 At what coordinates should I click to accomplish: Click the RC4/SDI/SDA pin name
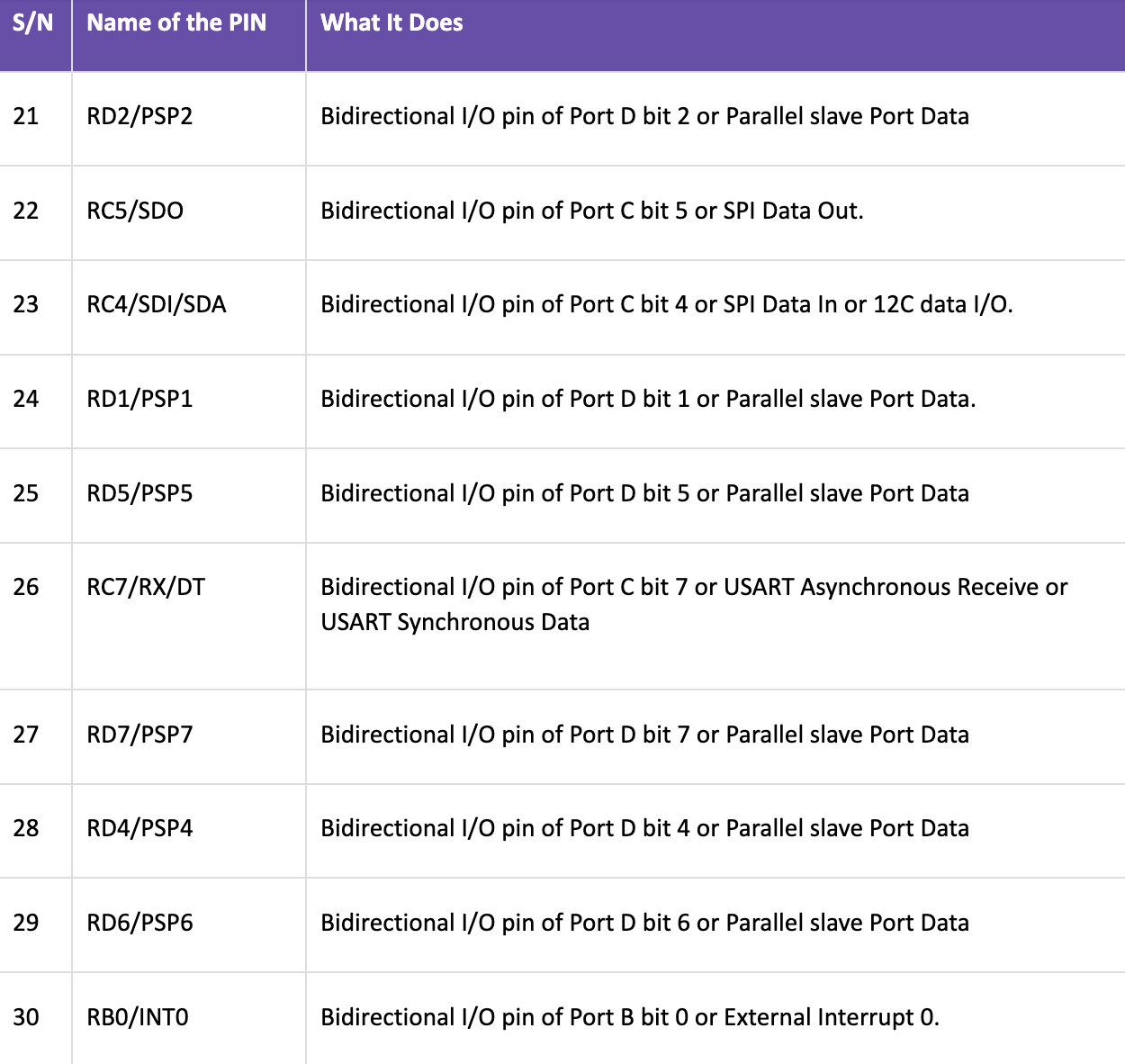coord(156,305)
